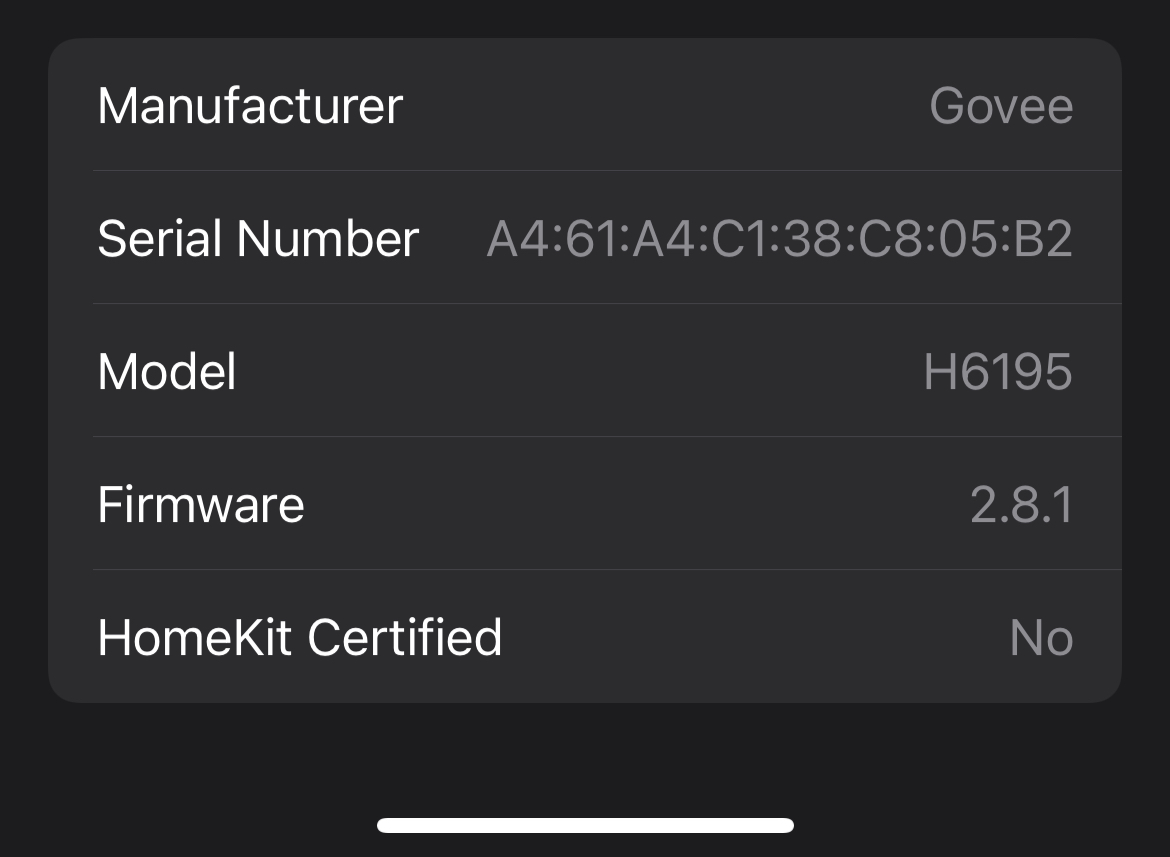Tap the No value for HomeKit Certified
This screenshot has height=857, width=1170.
point(1041,637)
